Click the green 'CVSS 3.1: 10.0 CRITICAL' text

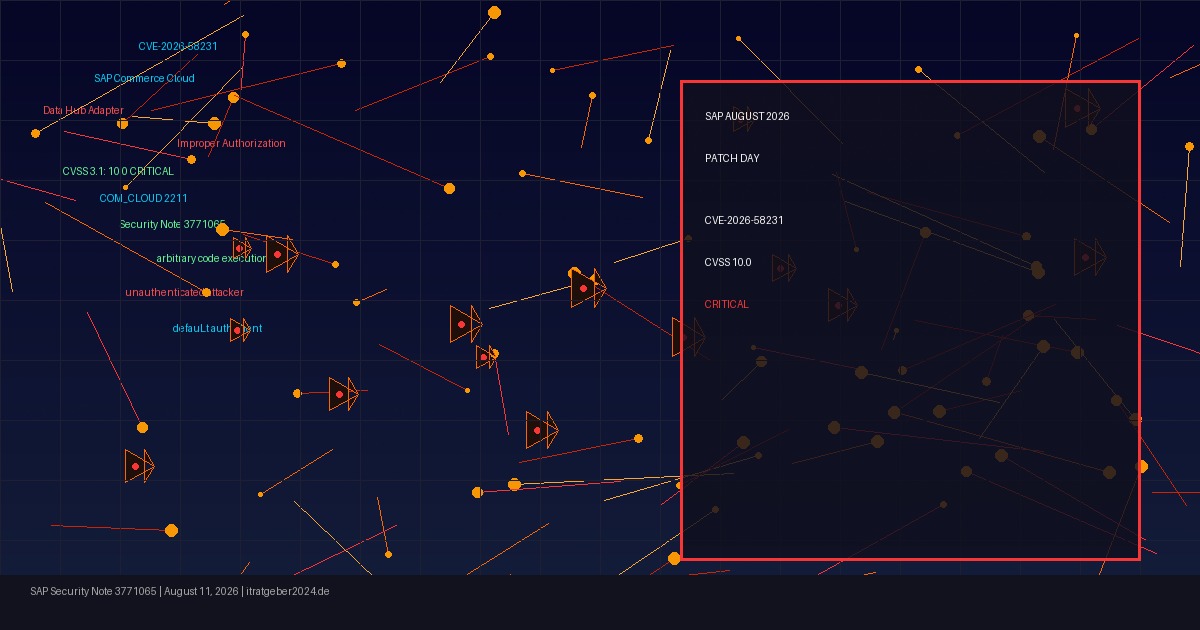[118, 171]
